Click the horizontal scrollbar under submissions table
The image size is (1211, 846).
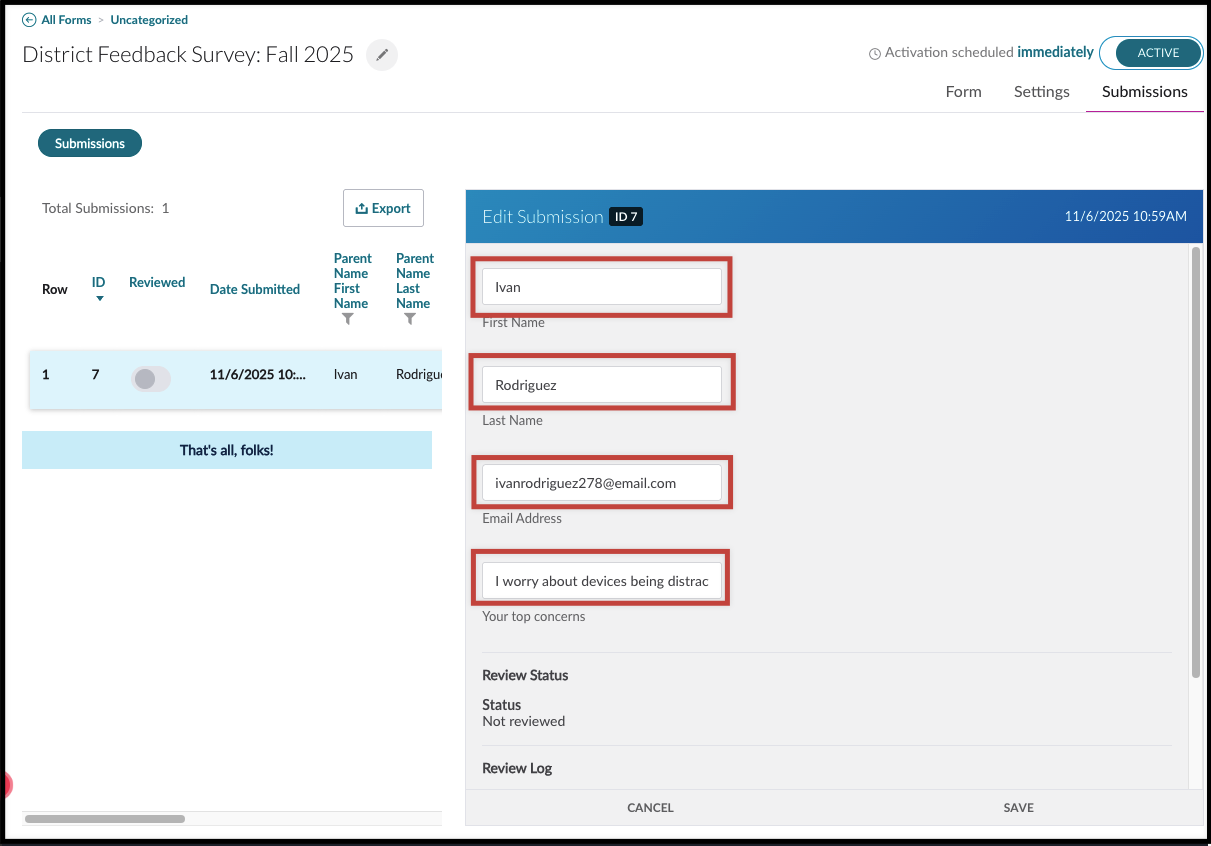(x=105, y=818)
